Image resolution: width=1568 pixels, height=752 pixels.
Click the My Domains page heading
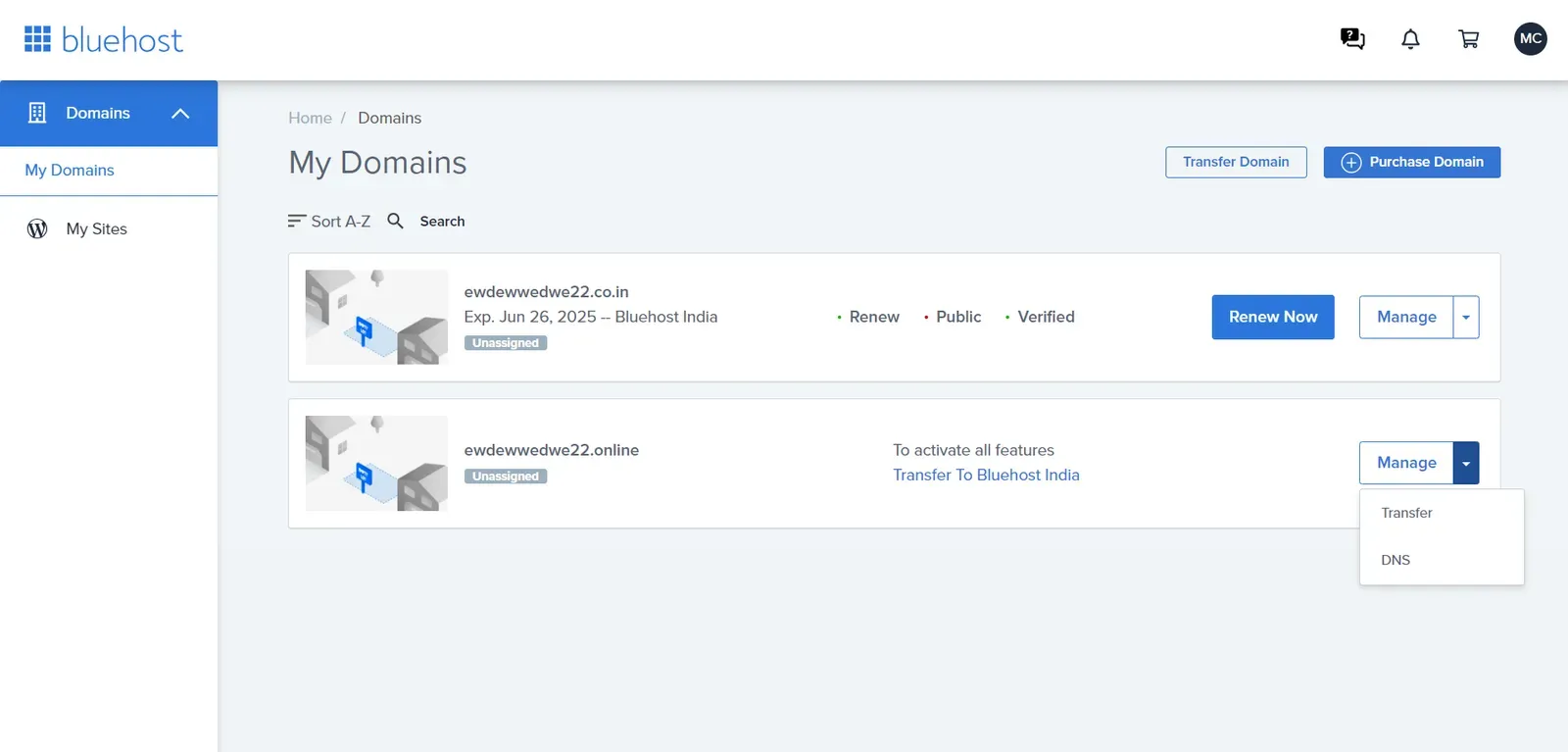pyautogui.click(x=377, y=163)
